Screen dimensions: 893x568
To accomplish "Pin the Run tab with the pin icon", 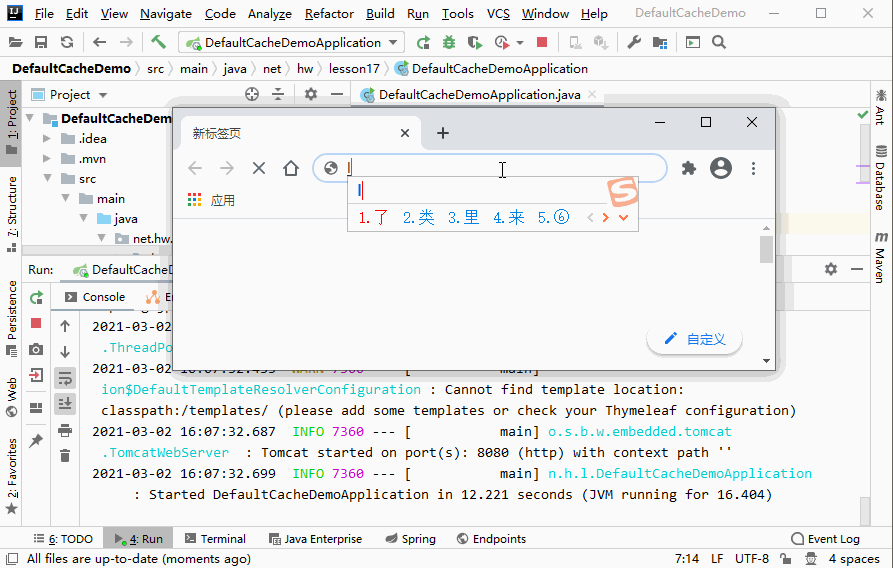I will (36, 440).
